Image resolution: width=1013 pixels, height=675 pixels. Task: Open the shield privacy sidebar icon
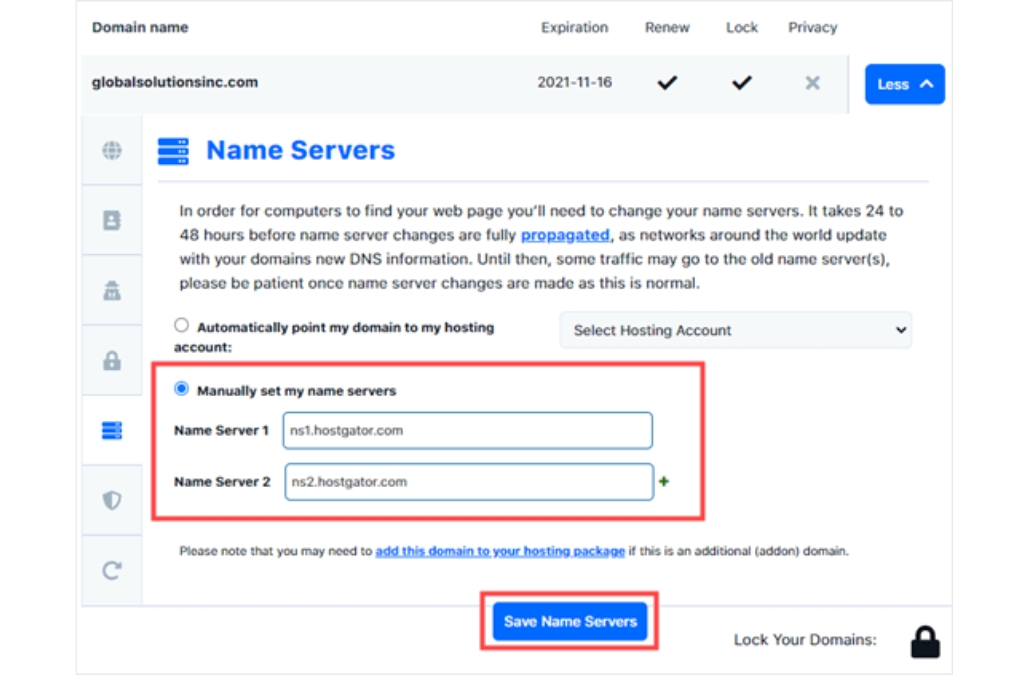coord(112,500)
